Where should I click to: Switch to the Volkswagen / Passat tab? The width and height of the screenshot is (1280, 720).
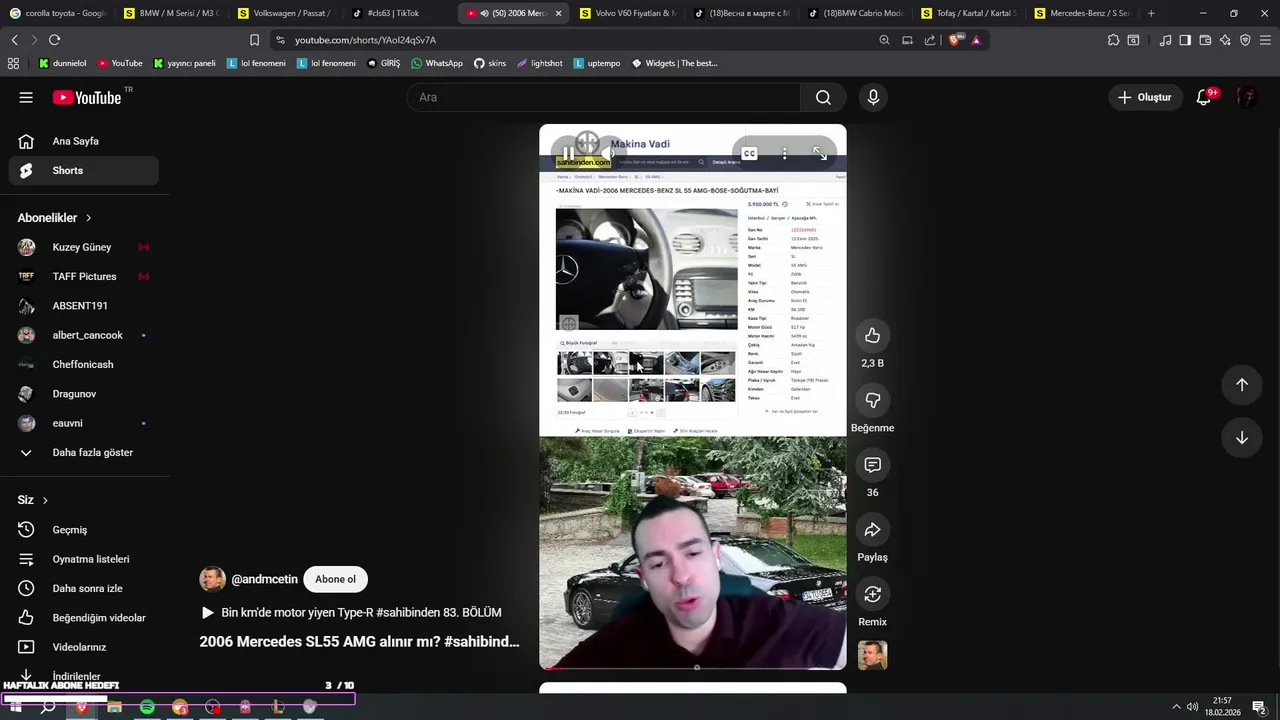pos(285,13)
